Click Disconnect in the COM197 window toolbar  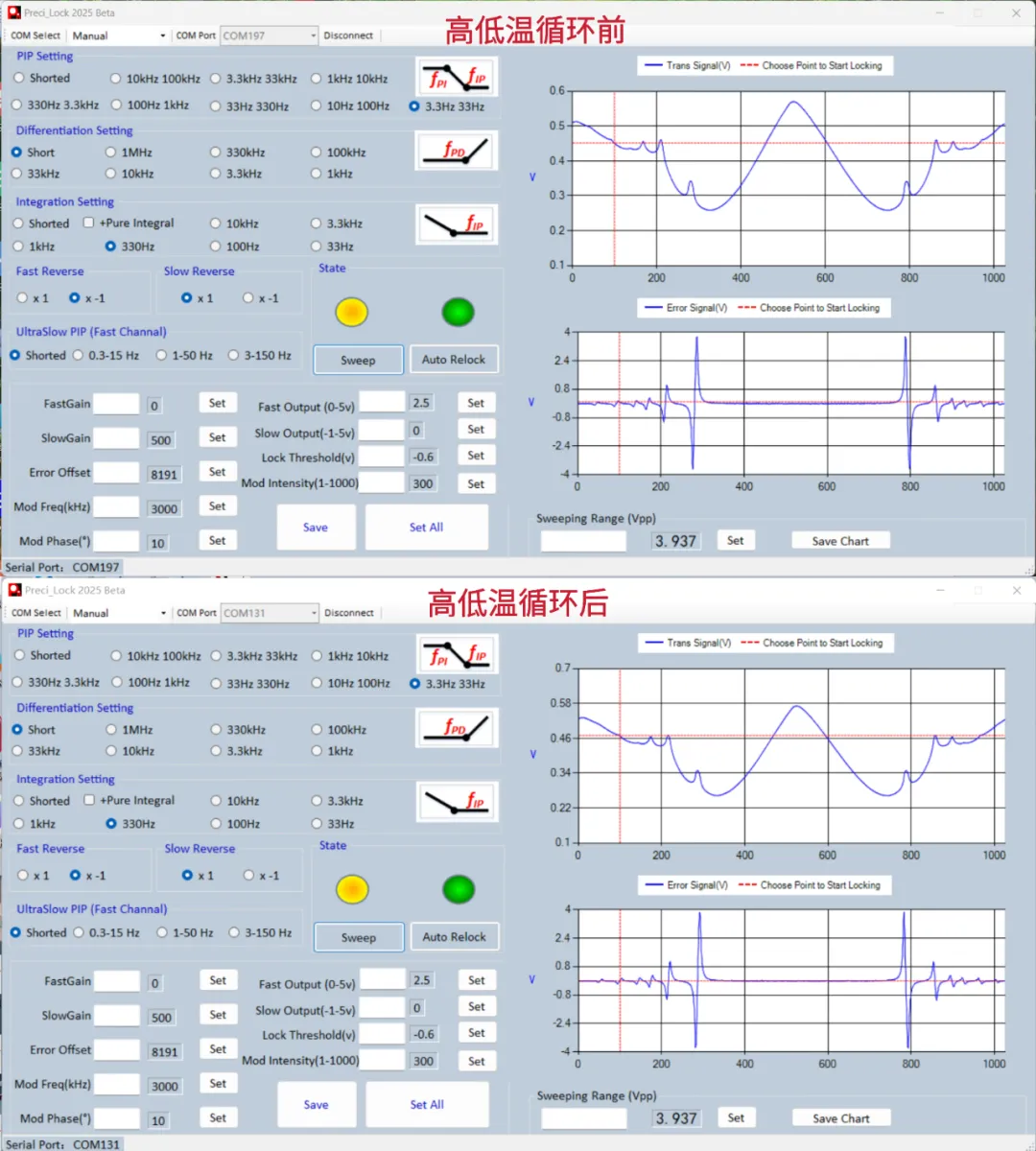coord(348,35)
